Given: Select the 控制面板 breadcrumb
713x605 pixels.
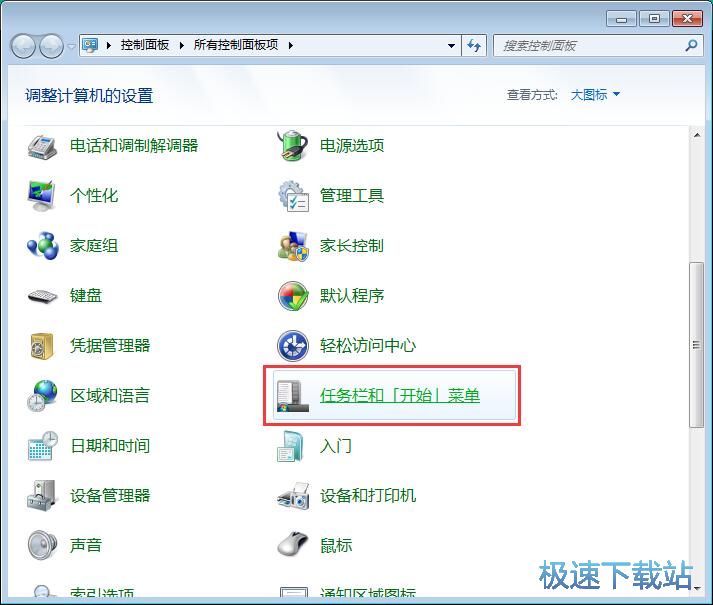Looking at the screenshot, I should [x=145, y=45].
